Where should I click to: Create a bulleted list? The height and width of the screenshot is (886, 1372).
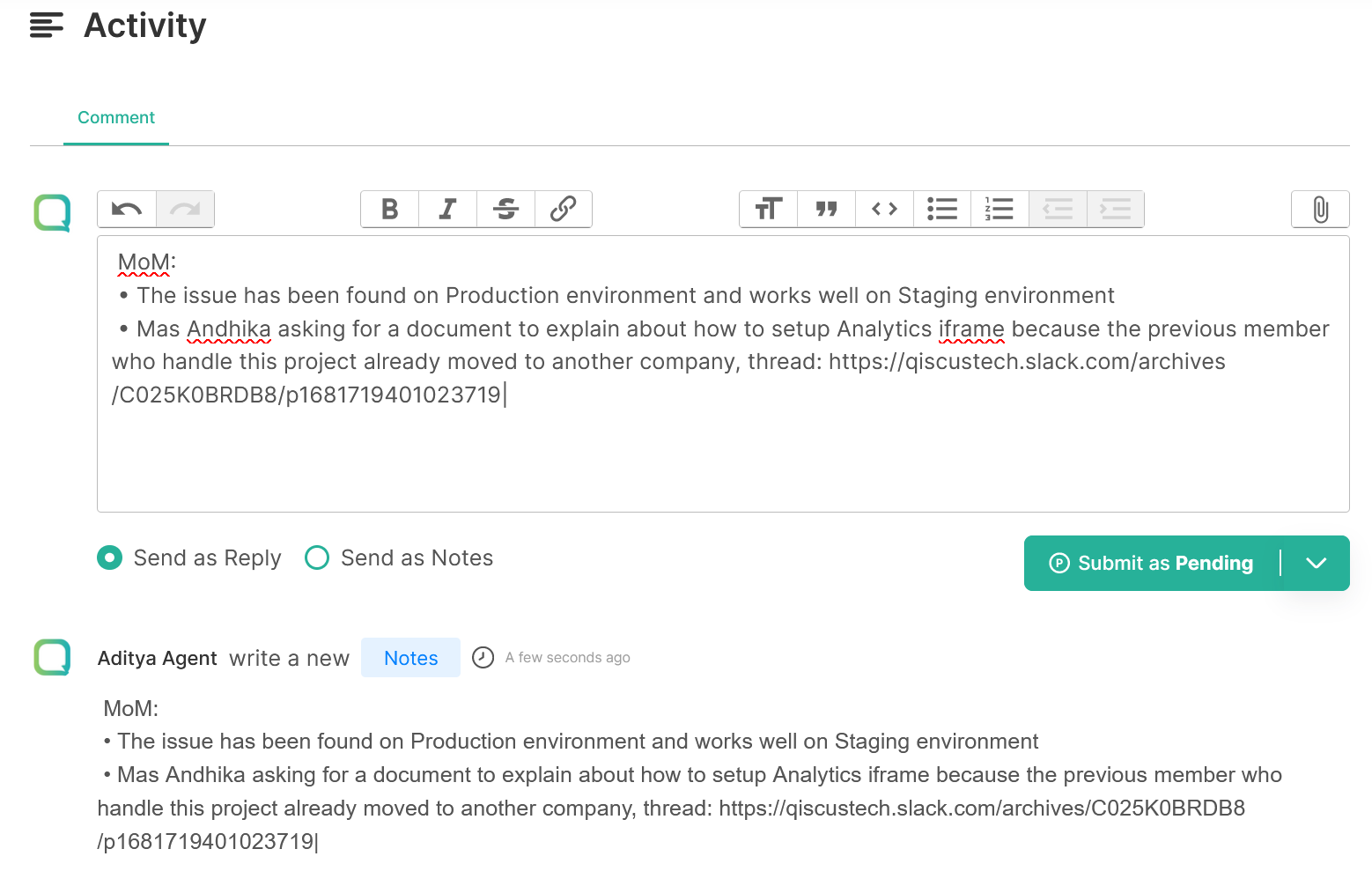pos(942,210)
